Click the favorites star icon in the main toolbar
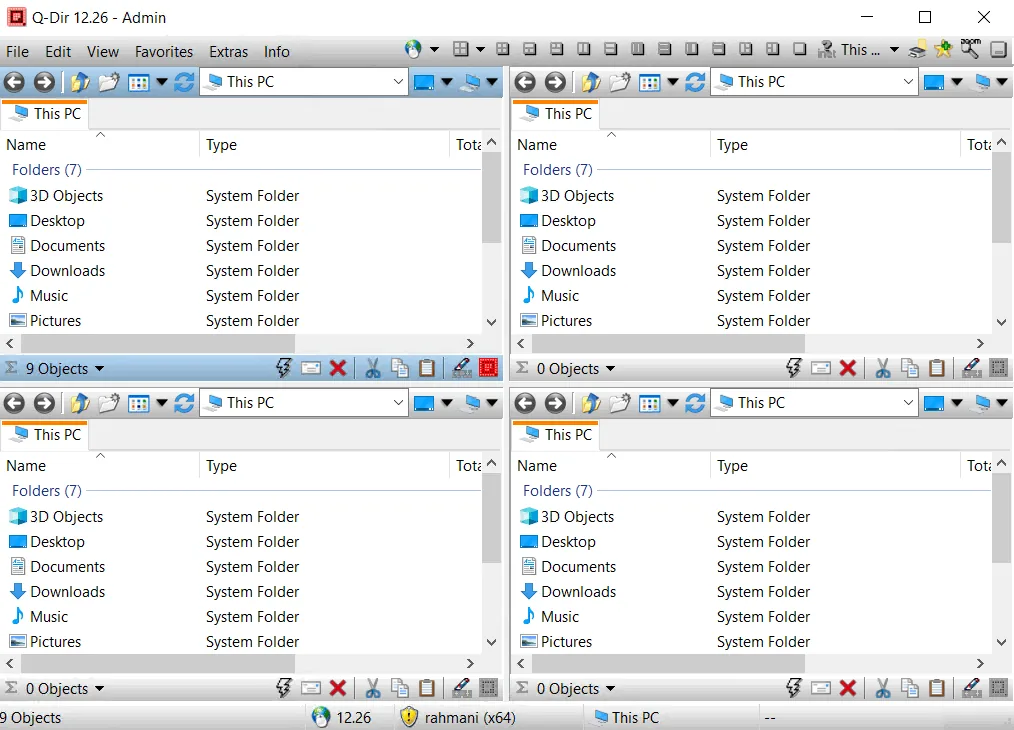This screenshot has height=730, width=1014. click(944, 49)
